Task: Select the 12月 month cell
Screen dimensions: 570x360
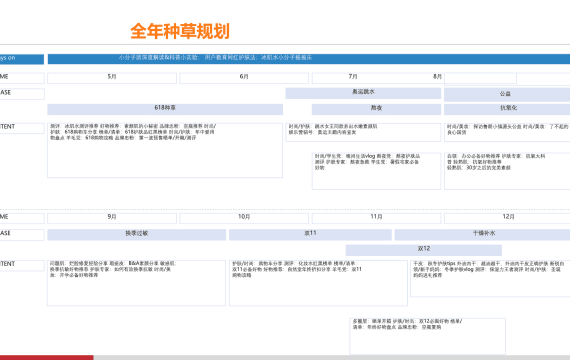Action: point(507,218)
